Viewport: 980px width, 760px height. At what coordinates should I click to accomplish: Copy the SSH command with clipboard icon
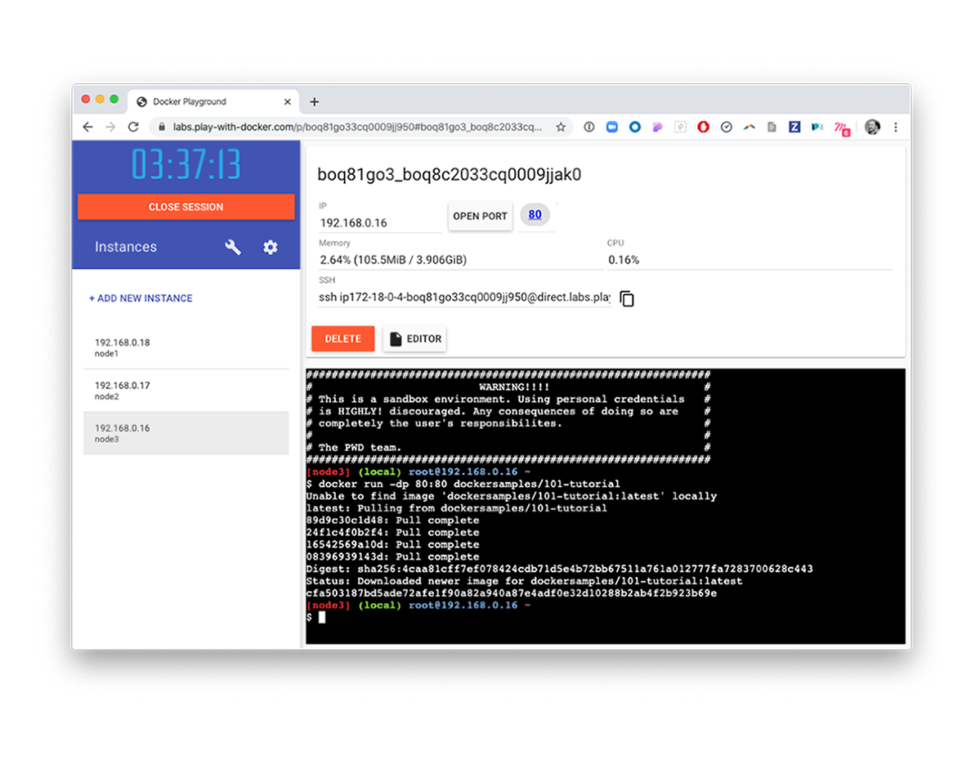point(627,298)
